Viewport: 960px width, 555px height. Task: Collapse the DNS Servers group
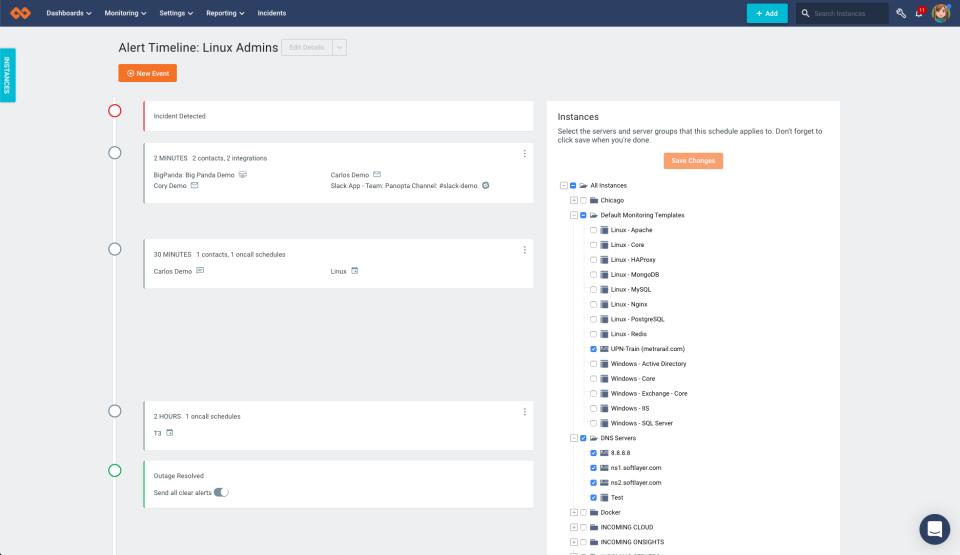(573, 438)
